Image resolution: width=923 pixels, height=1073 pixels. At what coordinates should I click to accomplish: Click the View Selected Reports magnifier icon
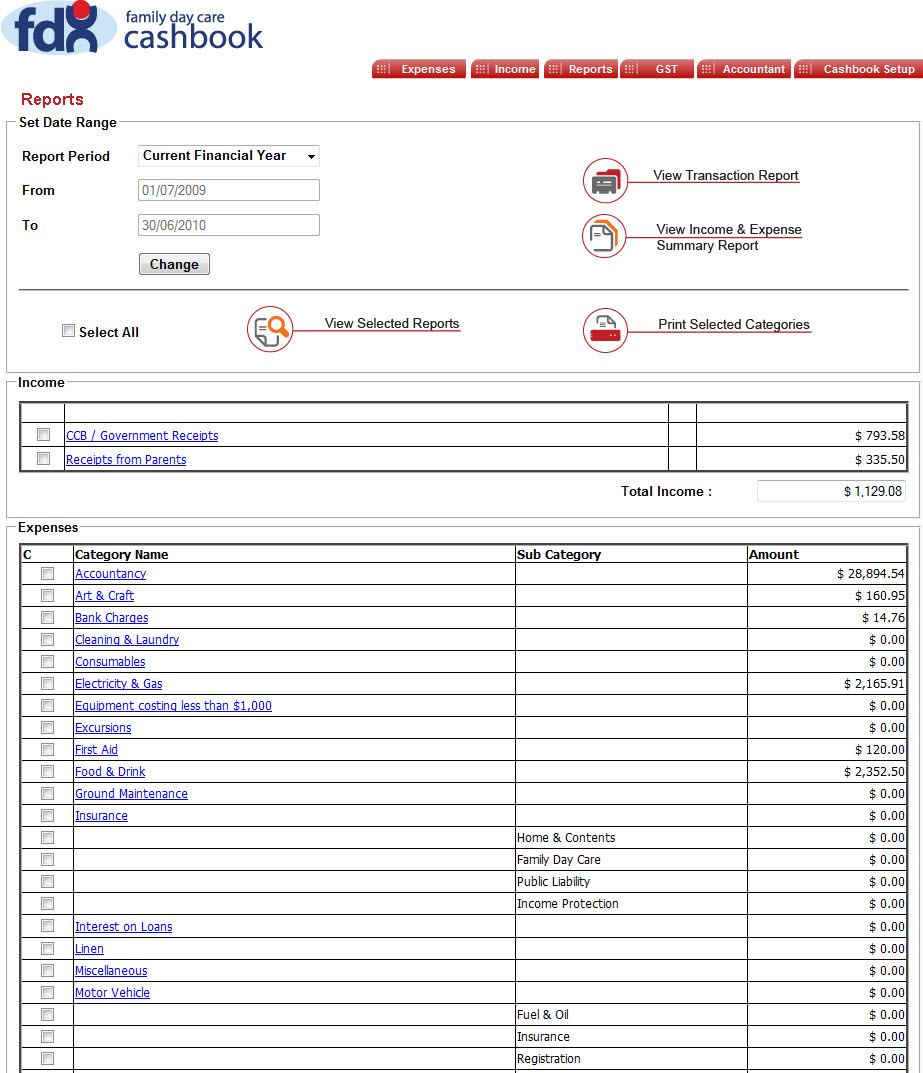click(x=270, y=329)
